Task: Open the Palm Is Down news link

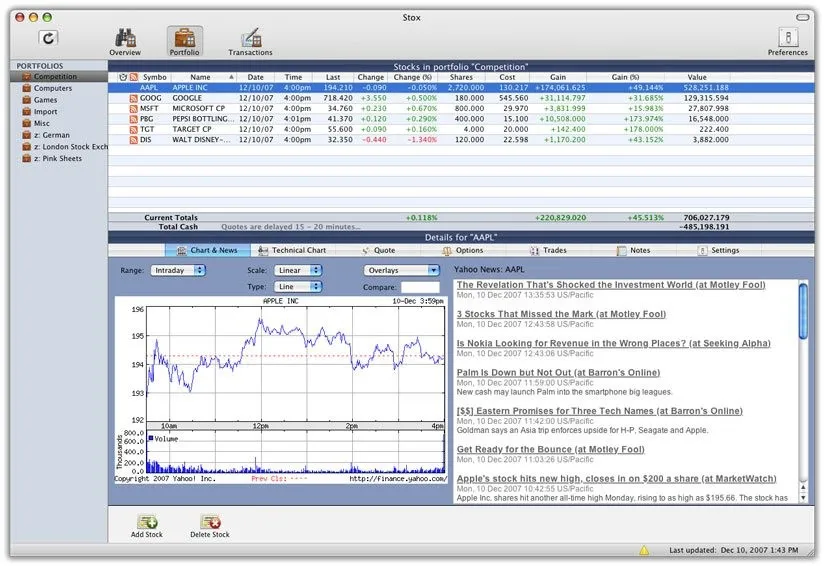Action: [x=543, y=372]
